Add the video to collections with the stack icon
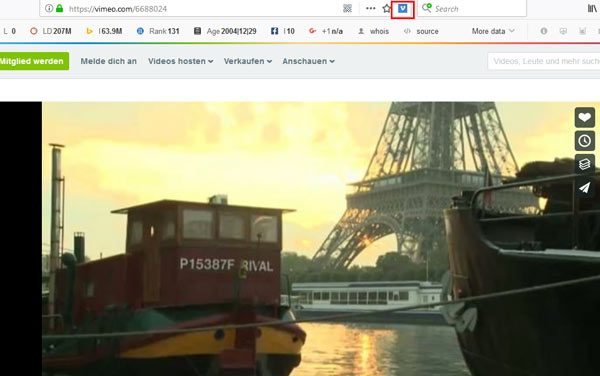Viewport: 600px width, 376px height. (x=584, y=164)
